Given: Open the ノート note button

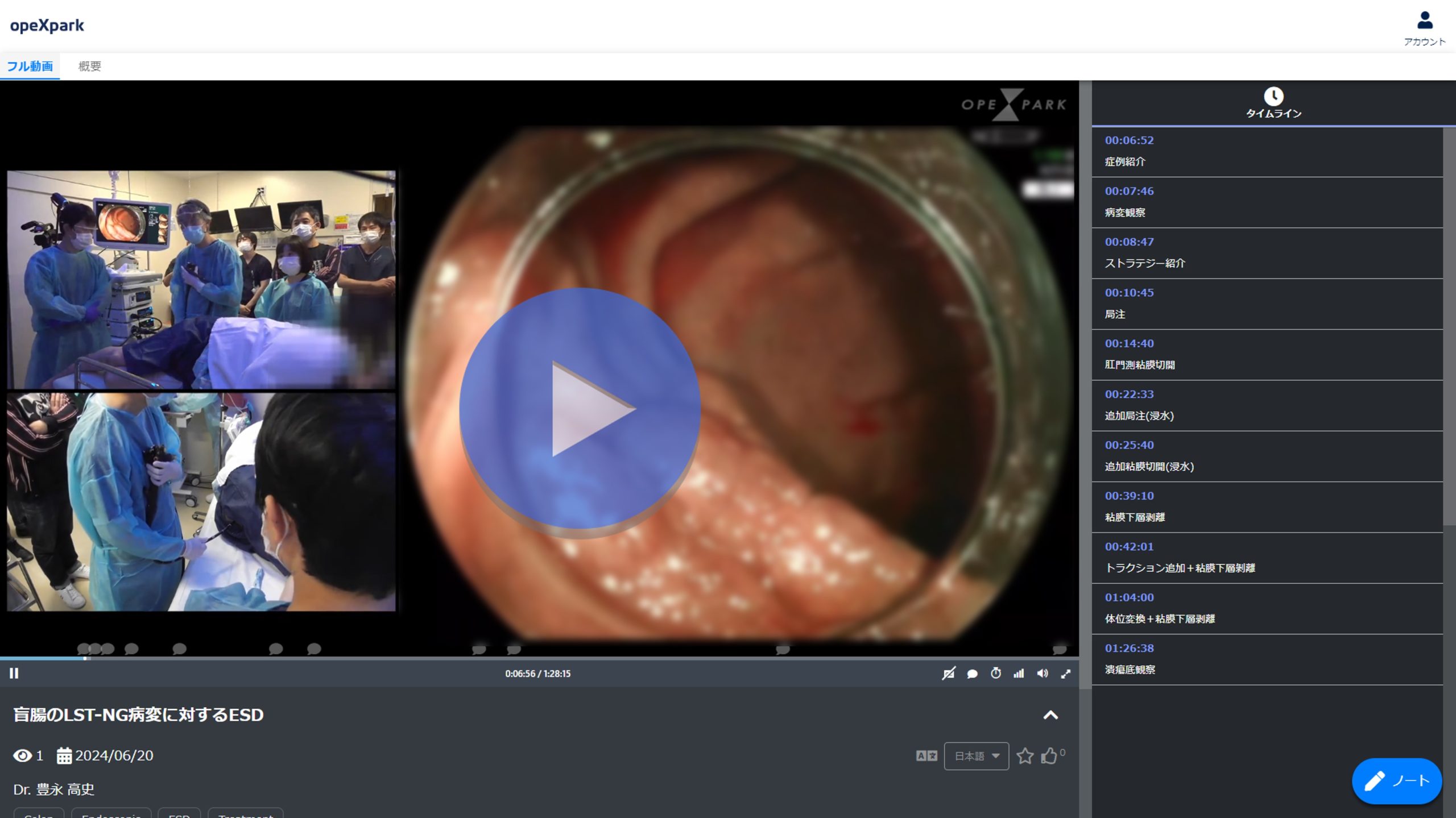Looking at the screenshot, I should click(1397, 781).
